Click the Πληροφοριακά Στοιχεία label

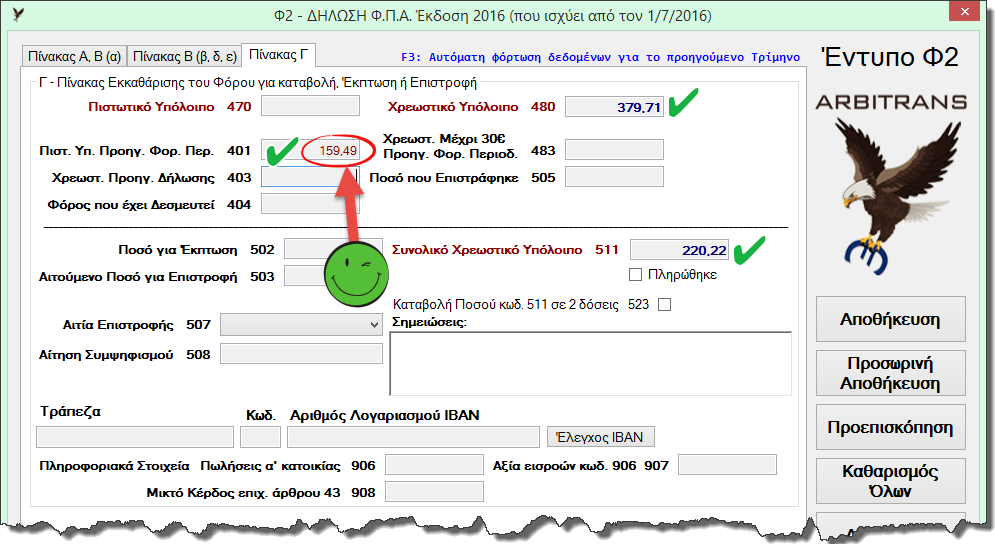114,466
